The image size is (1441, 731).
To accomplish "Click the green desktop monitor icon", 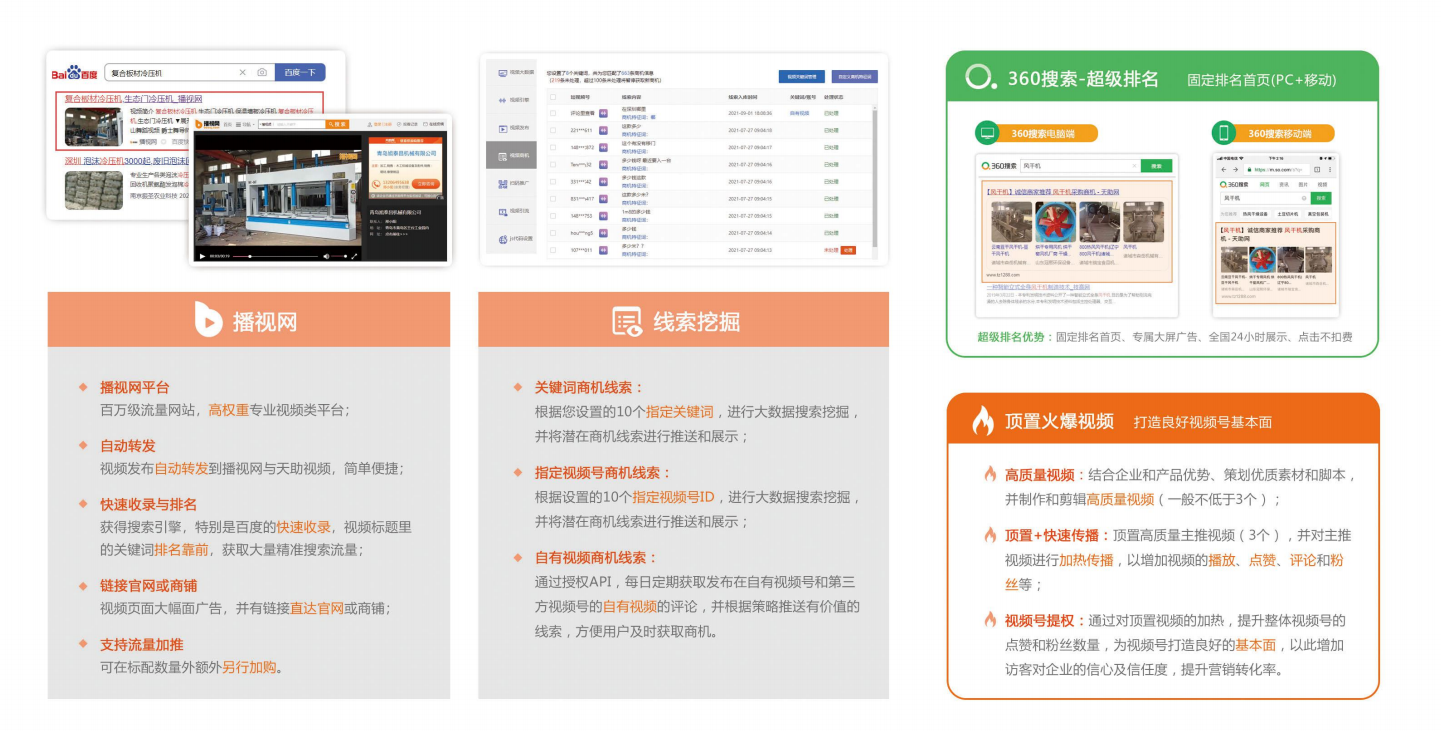I will pyautogui.click(x=987, y=133).
